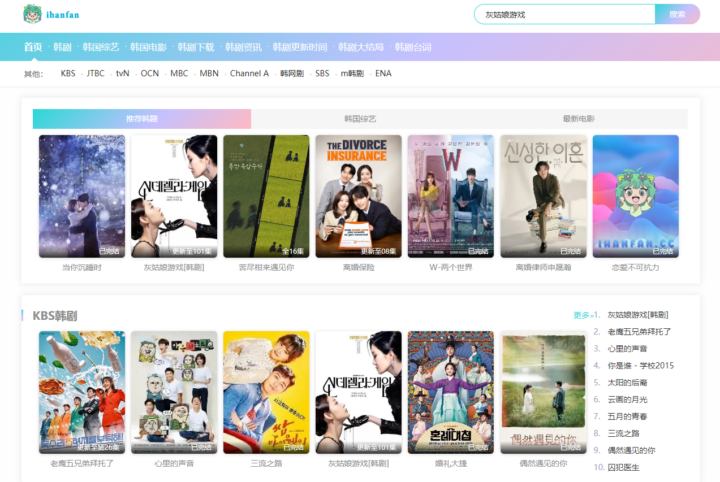
Task: Click the 婚礼大捷 drama poster
Action: click(450, 392)
